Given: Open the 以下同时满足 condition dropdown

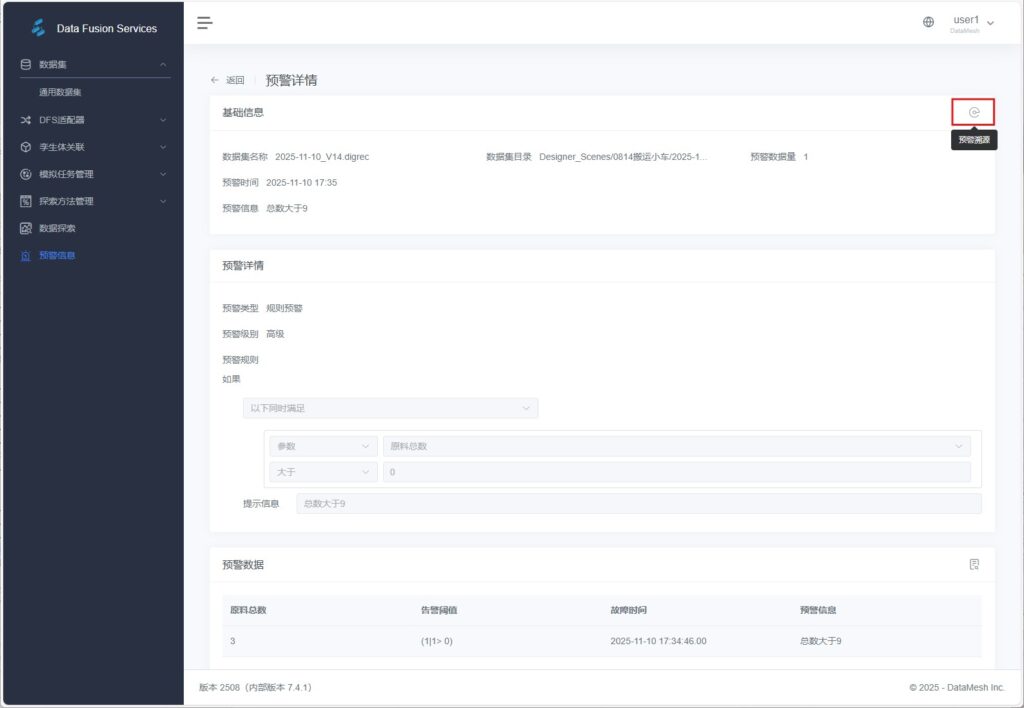Looking at the screenshot, I should [x=390, y=408].
